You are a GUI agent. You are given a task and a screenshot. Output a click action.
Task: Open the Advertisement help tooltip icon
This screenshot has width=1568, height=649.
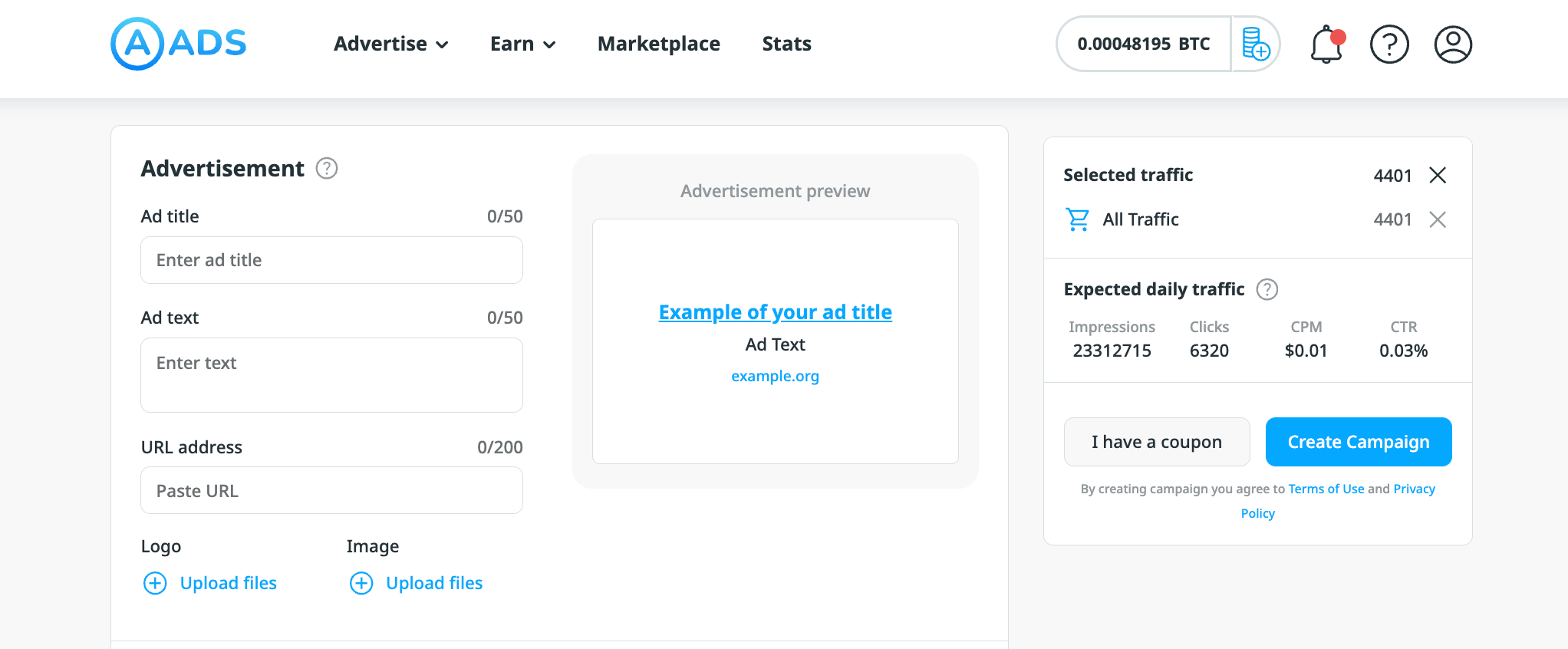tap(326, 169)
